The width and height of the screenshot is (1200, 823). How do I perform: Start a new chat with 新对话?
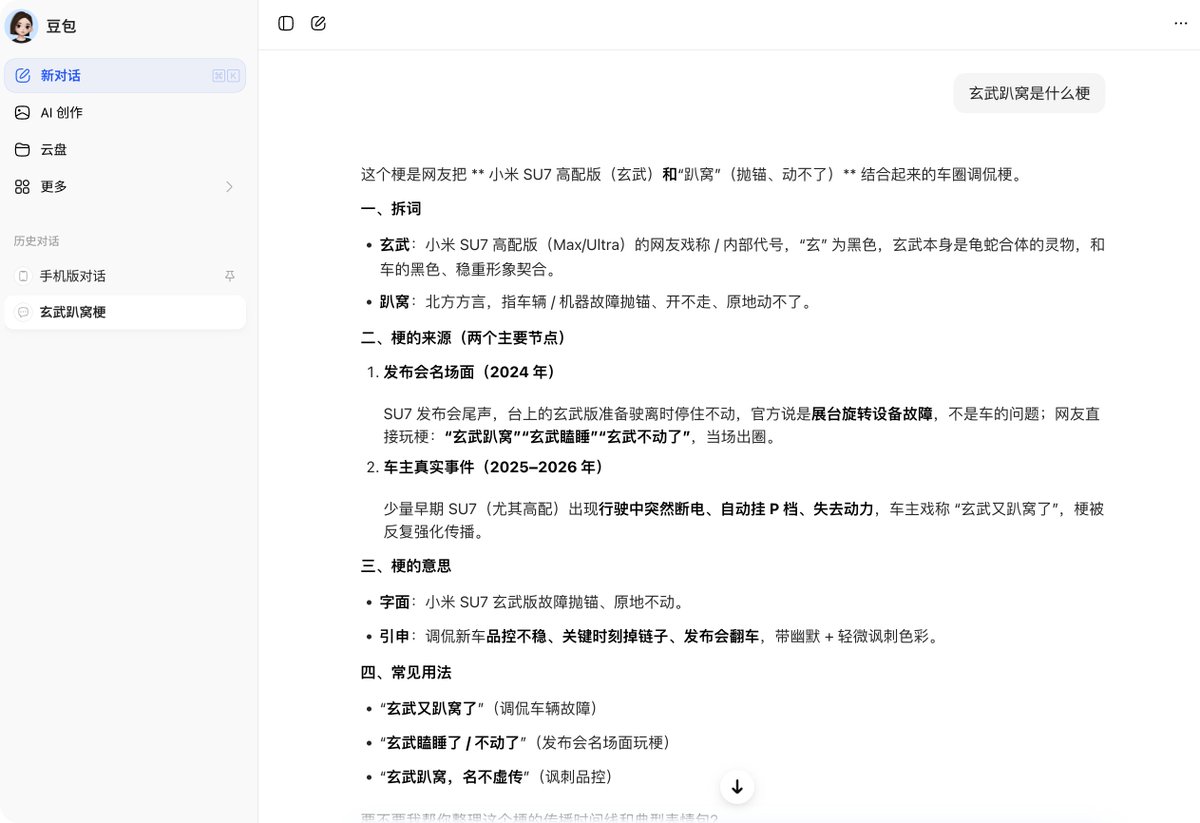tap(125, 75)
